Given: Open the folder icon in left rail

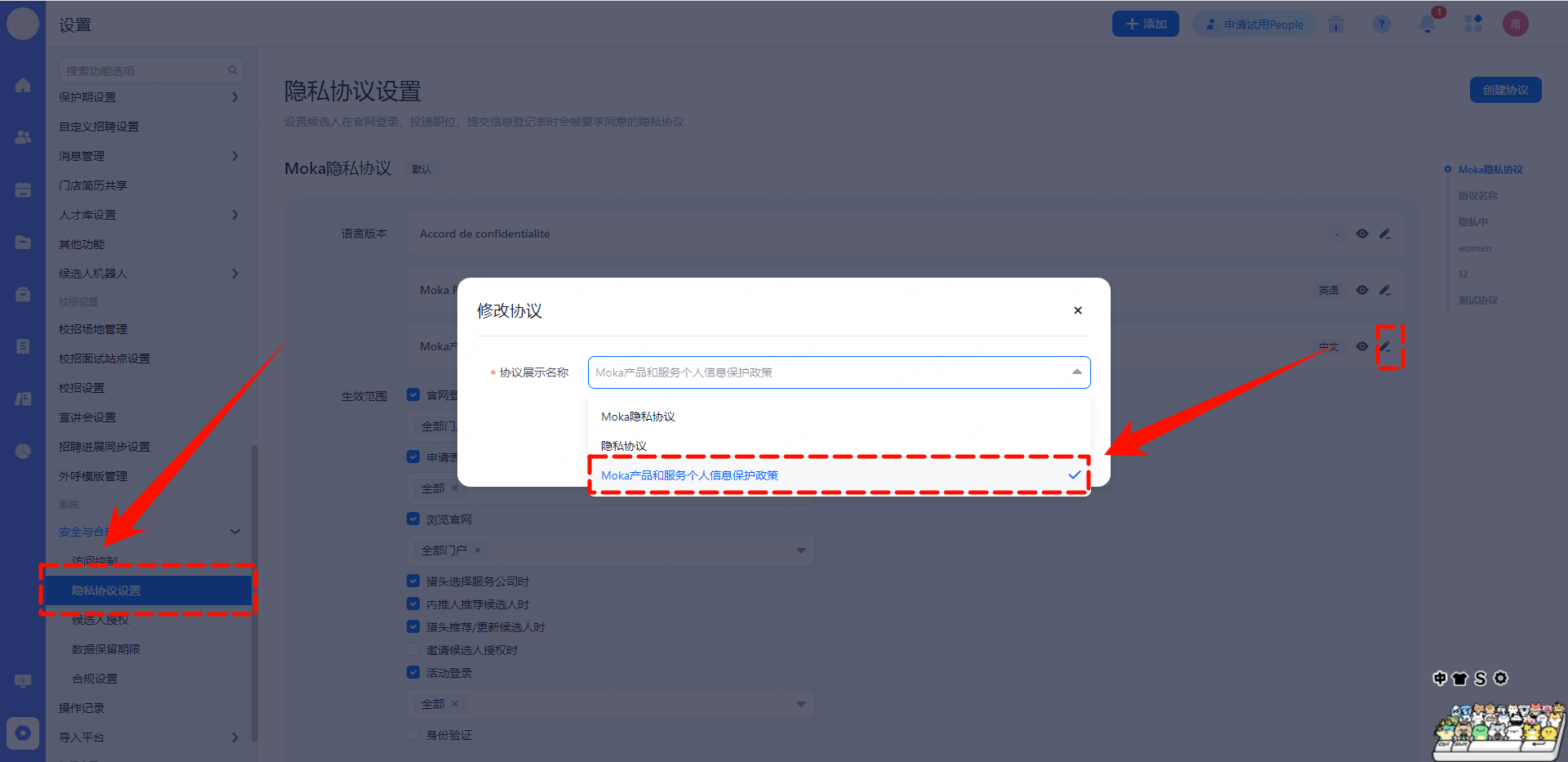Looking at the screenshot, I should click(23, 242).
